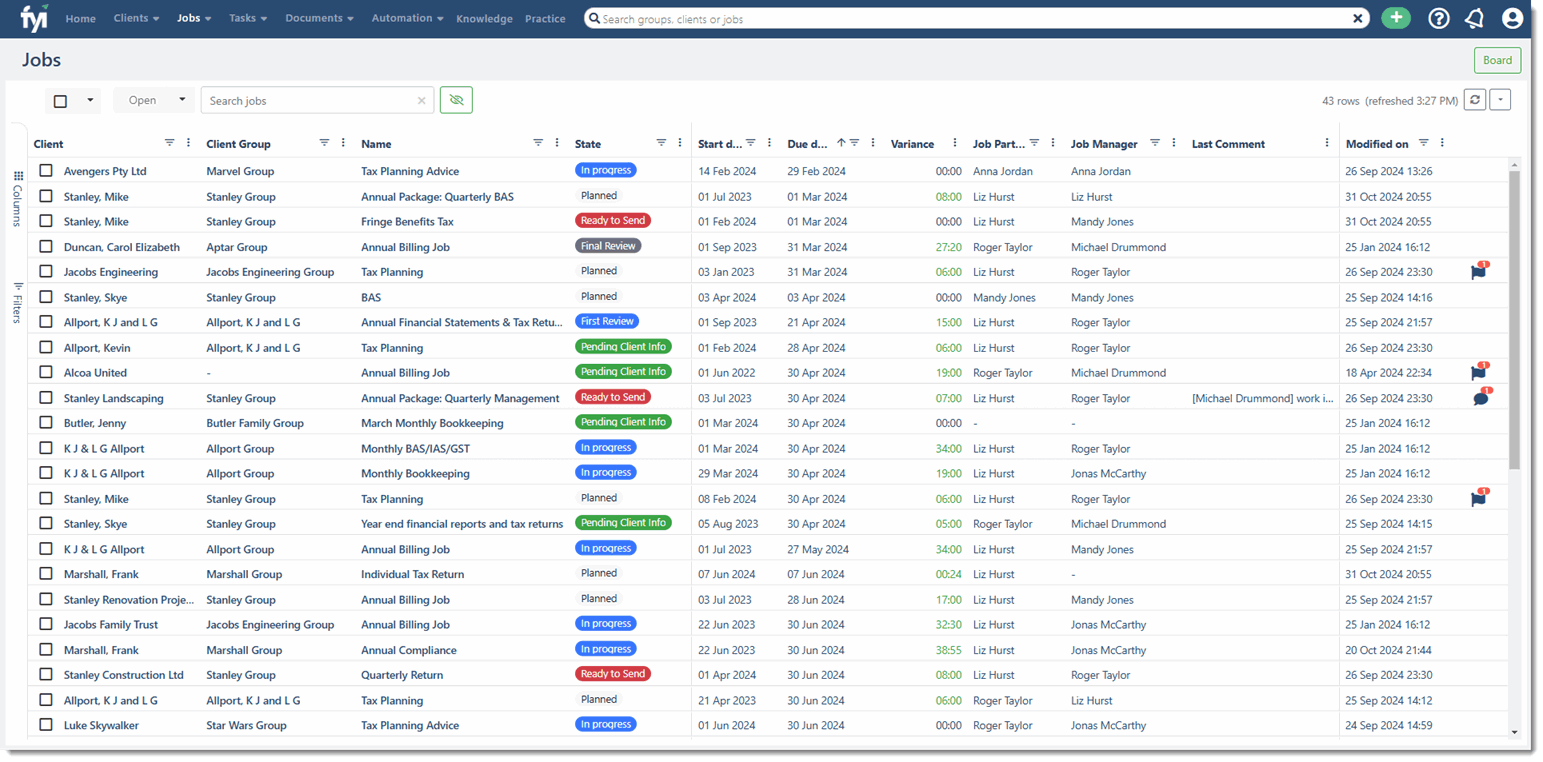Open the Client column options menu

pyautogui.click(x=189, y=143)
